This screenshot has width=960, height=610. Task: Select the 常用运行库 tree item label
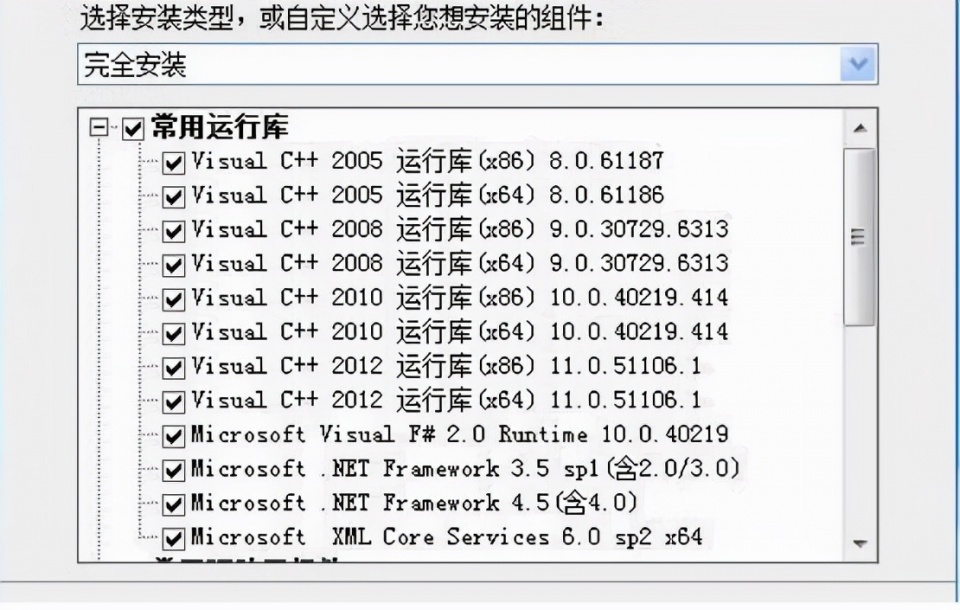point(220,127)
